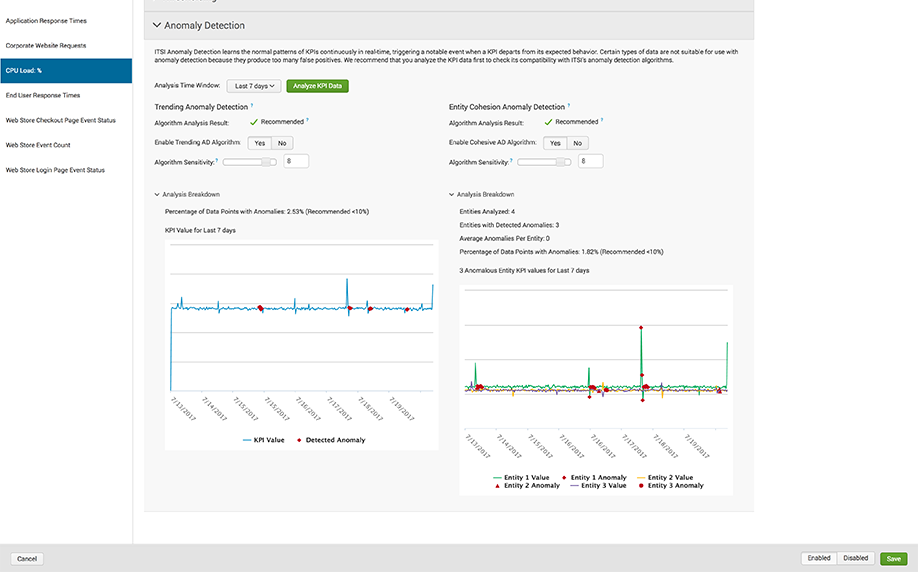This screenshot has width=918, height=572.
Task: Click Entity Cohesion Algorithm Sensitivity slider
Action: coord(544,162)
